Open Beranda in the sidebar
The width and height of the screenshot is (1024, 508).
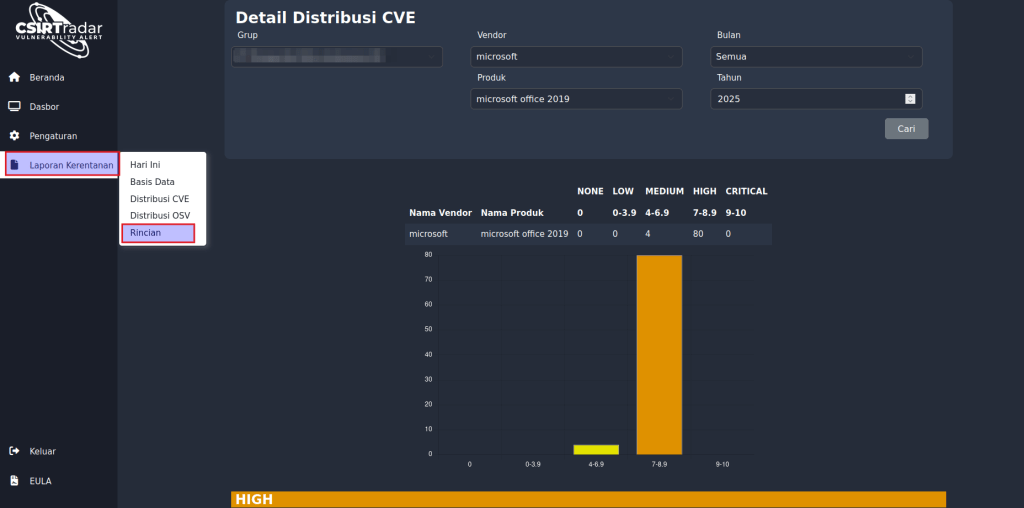tap(46, 77)
